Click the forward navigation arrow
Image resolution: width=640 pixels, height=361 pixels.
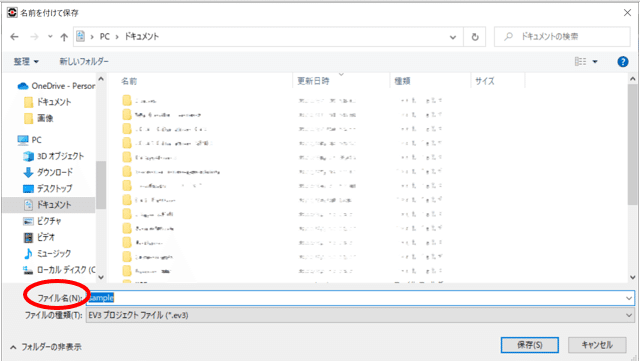[34, 37]
